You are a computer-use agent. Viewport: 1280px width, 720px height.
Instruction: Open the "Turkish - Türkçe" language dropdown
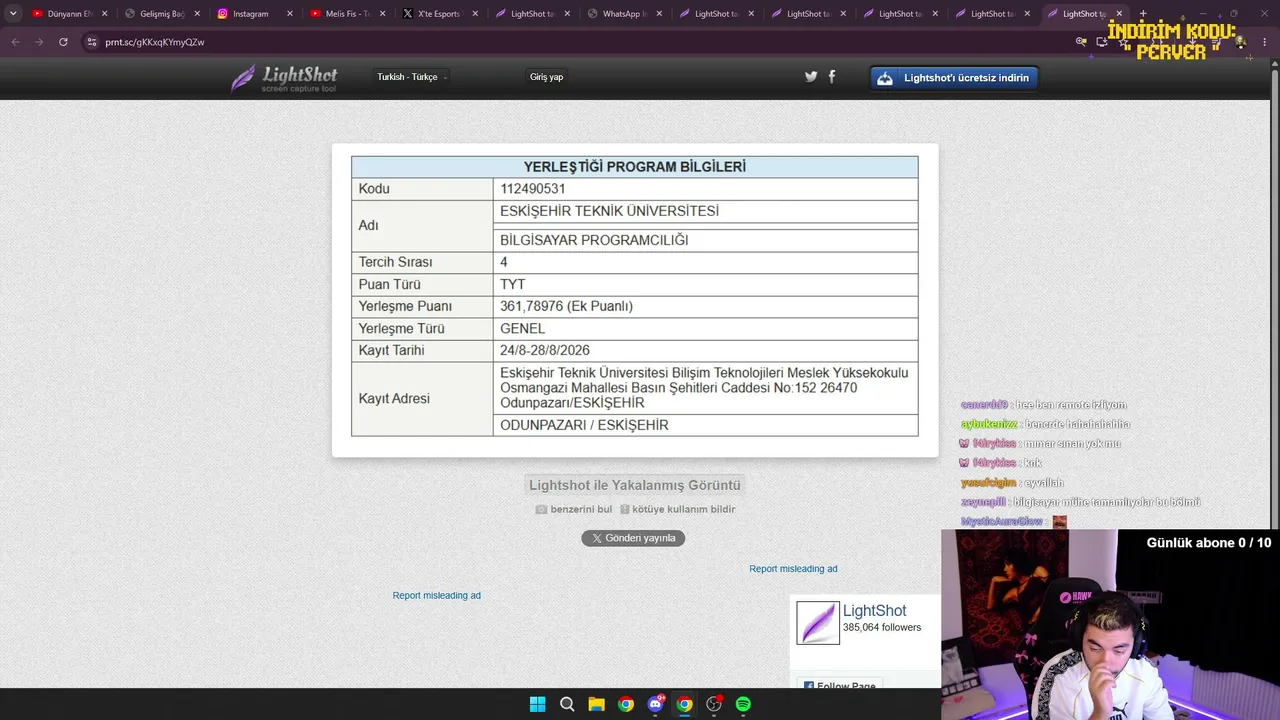[412, 77]
